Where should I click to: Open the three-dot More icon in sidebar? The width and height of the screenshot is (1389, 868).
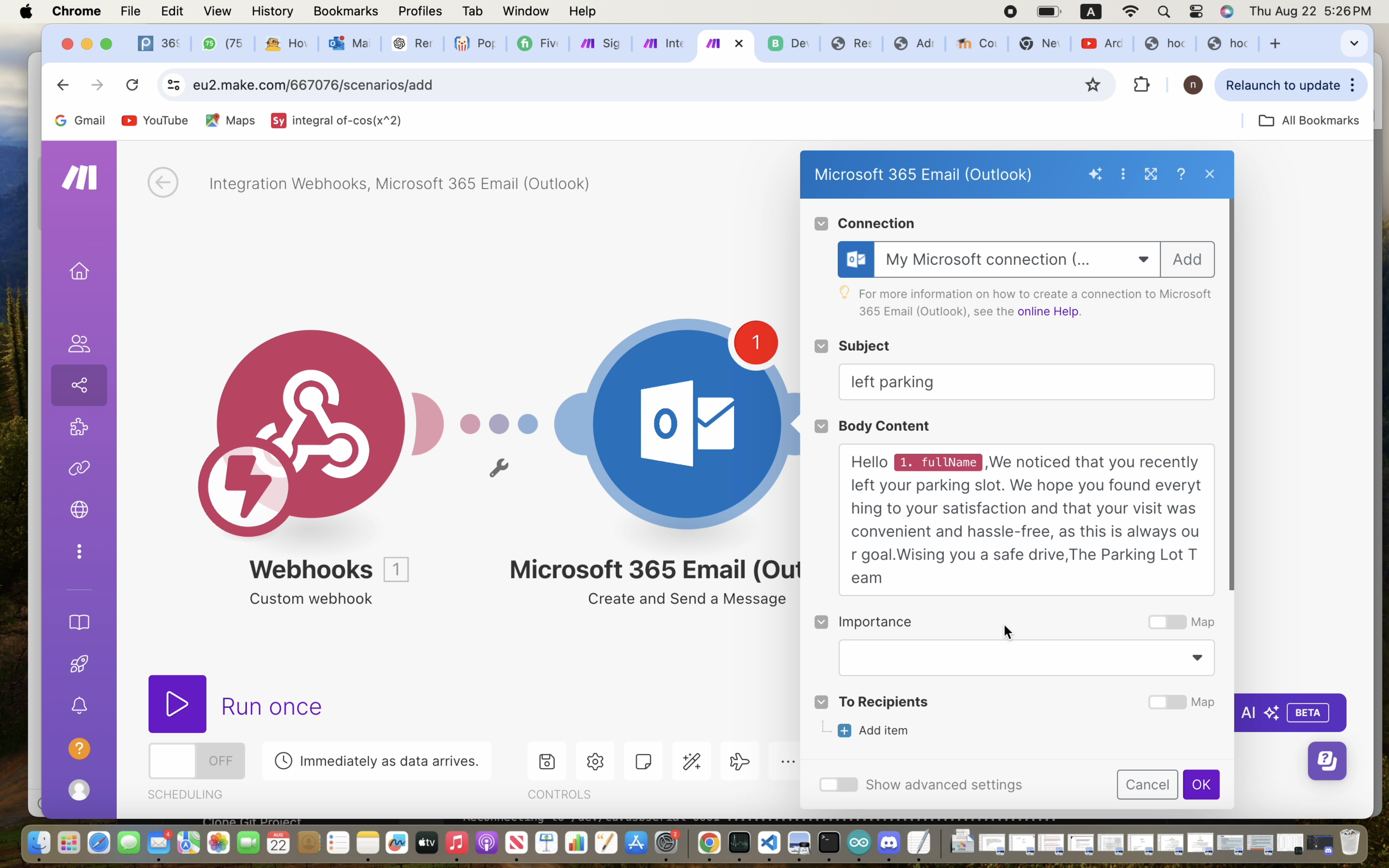pyautogui.click(x=79, y=552)
